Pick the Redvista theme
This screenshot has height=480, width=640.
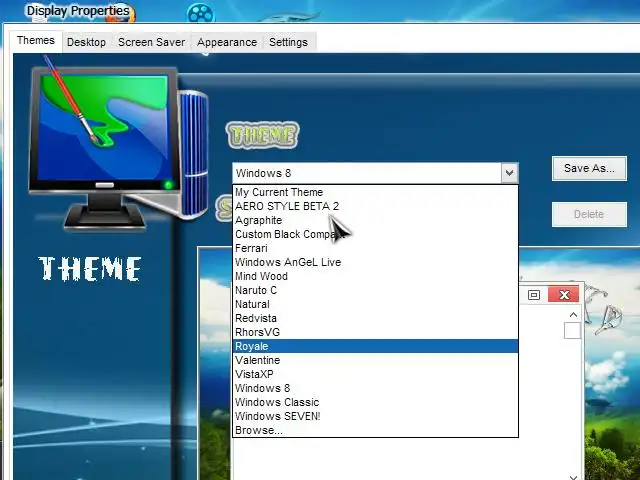click(375, 318)
